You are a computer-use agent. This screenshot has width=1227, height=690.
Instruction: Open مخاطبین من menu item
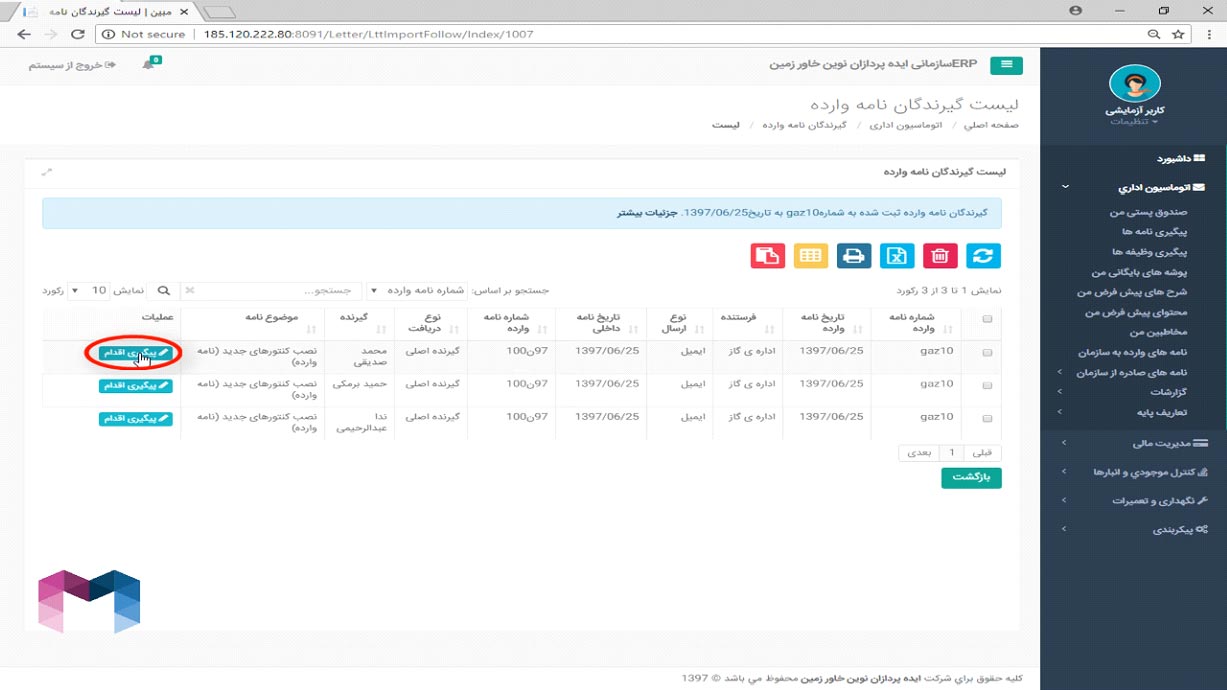click(1158, 332)
